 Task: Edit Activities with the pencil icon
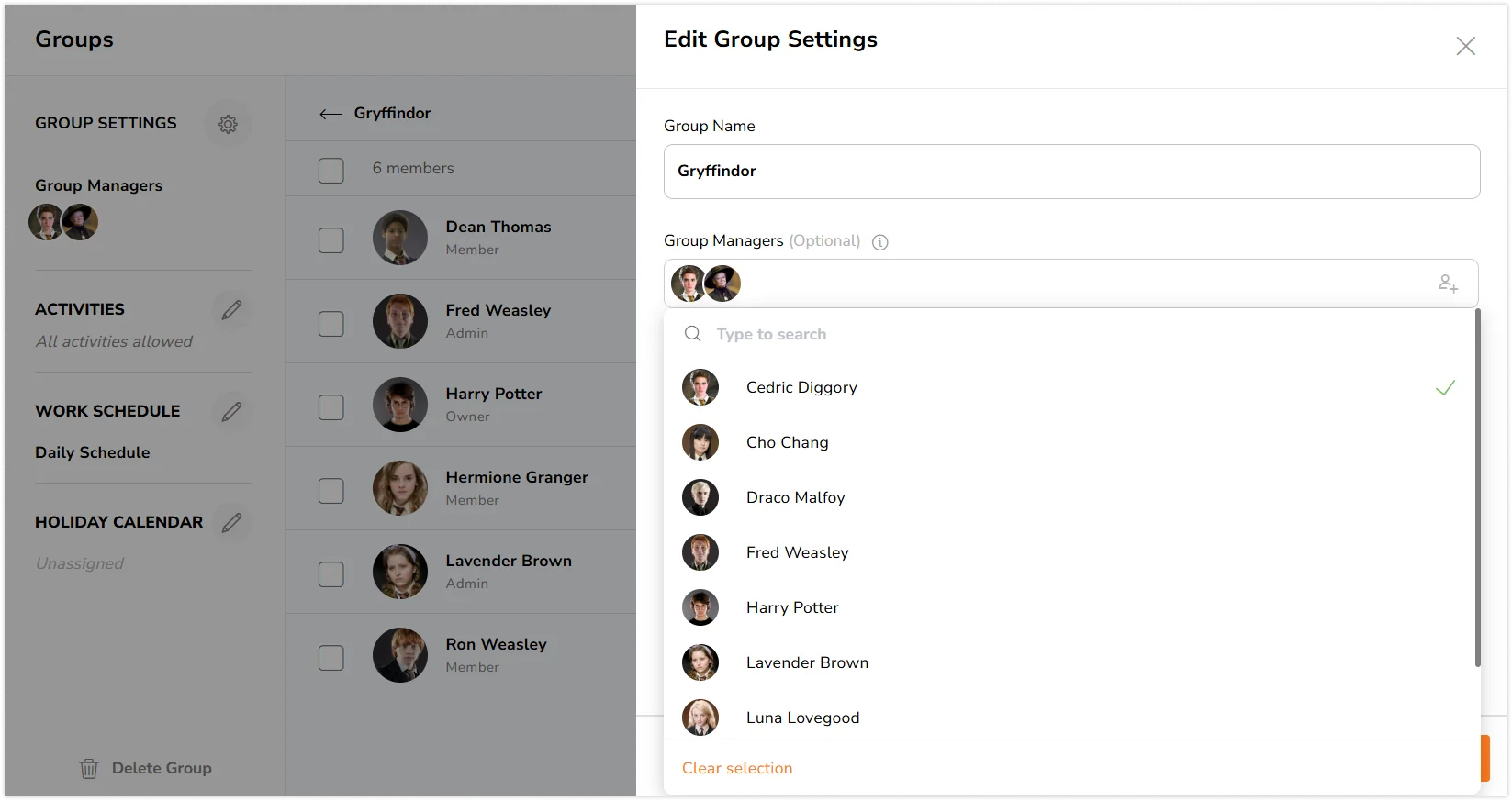(x=231, y=310)
